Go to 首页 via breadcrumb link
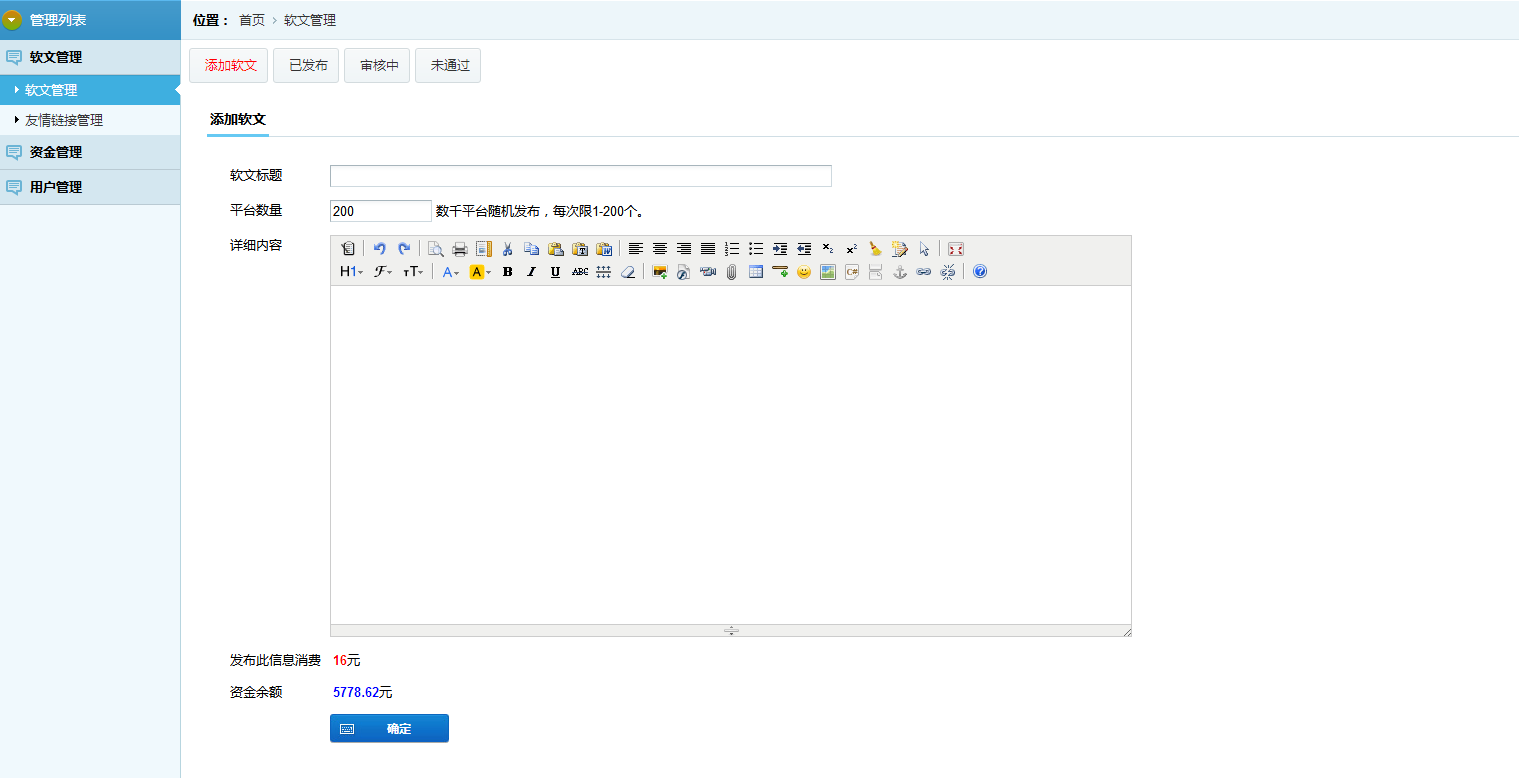This screenshot has width=1519, height=778. [x=252, y=20]
